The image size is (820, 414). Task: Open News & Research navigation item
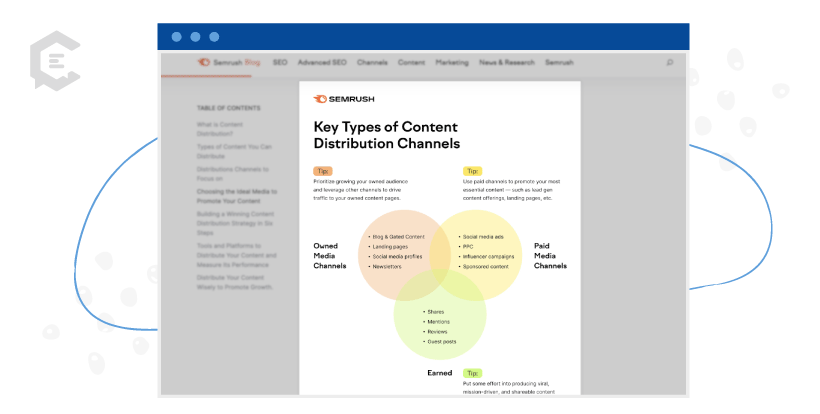pos(507,62)
